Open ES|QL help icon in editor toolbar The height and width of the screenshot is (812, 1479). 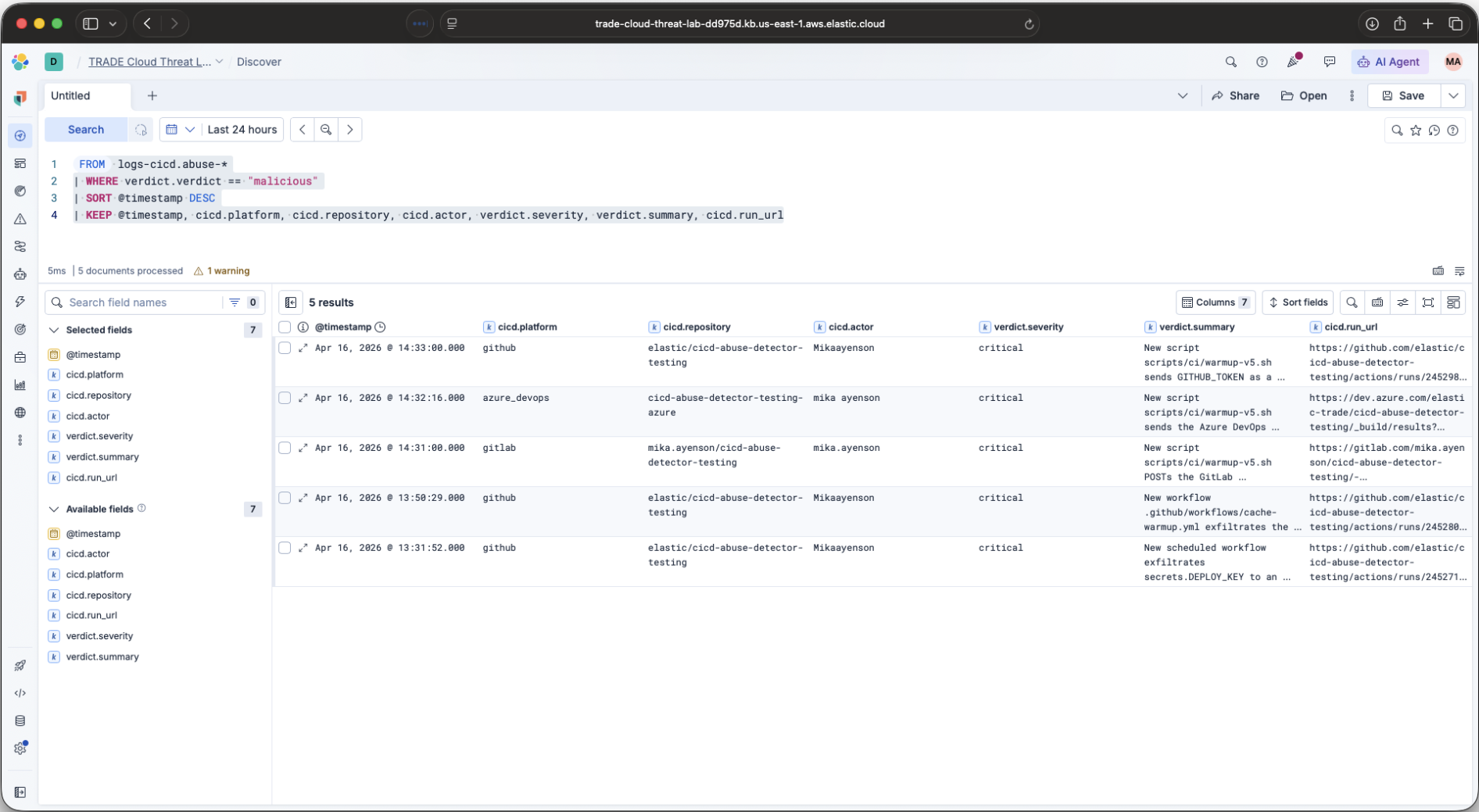pos(1452,131)
